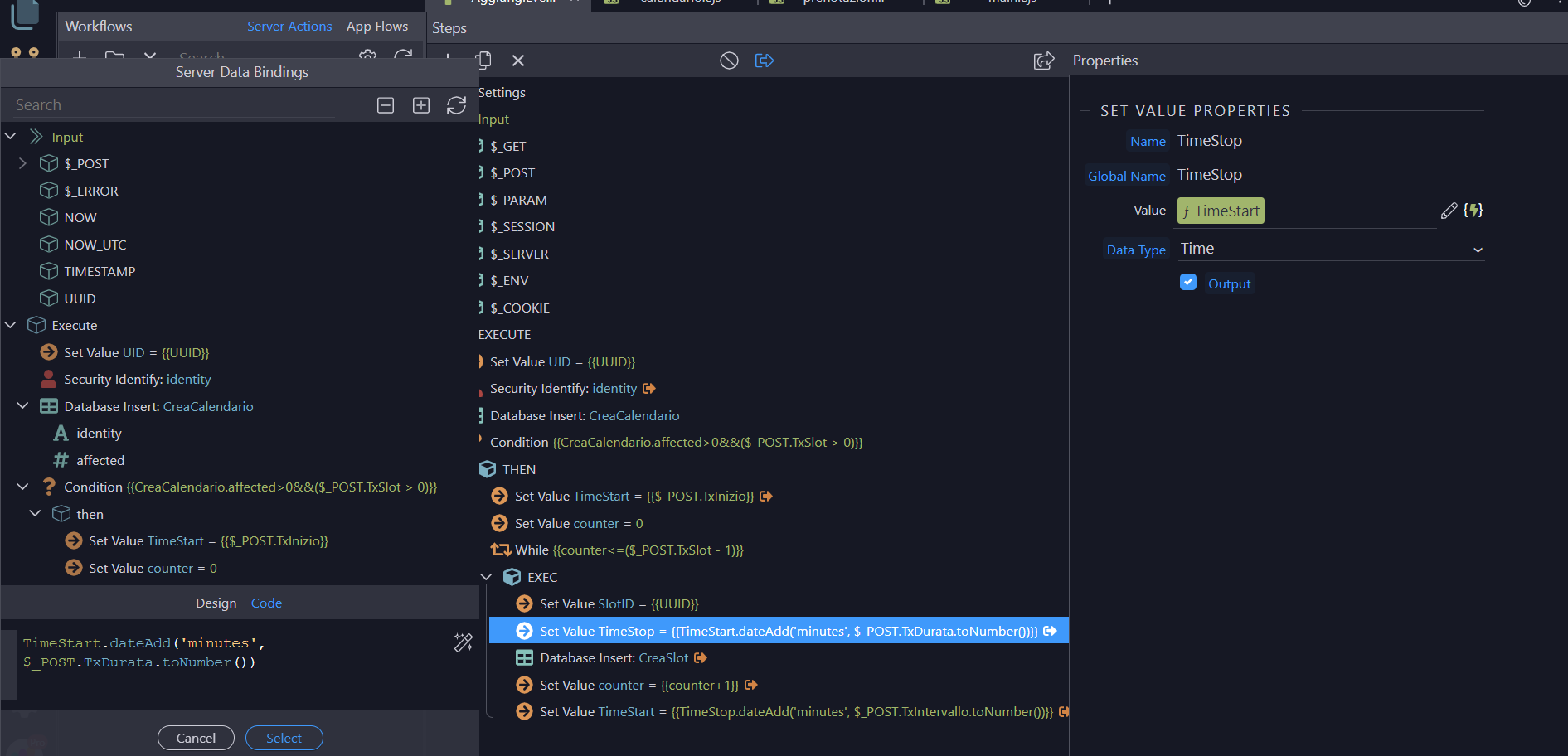This screenshot has height=756, width=1568.
Task: Click the delete X icon in Steps toolbar
Action: pyautogui.click(x=518, y=61)
